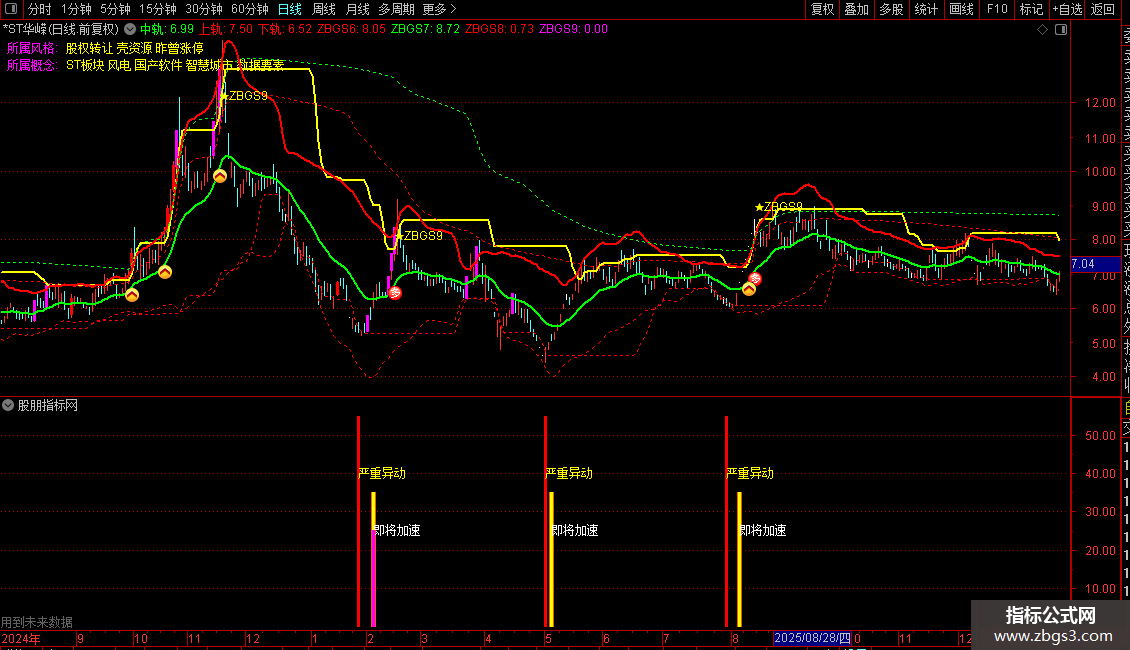Select the 月线 monthly tab
The width and height of the screenshot is (1130, 650).
[x=357, y=9]
